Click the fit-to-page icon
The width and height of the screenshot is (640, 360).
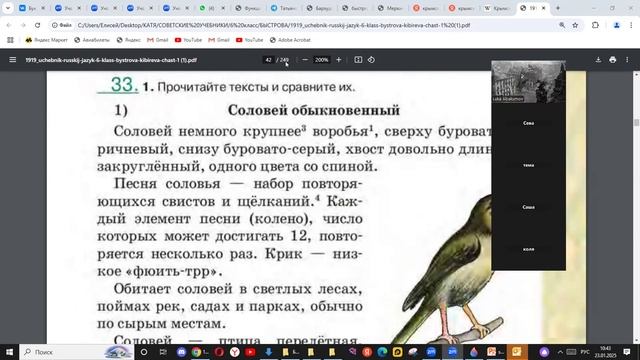pos(358,60)
